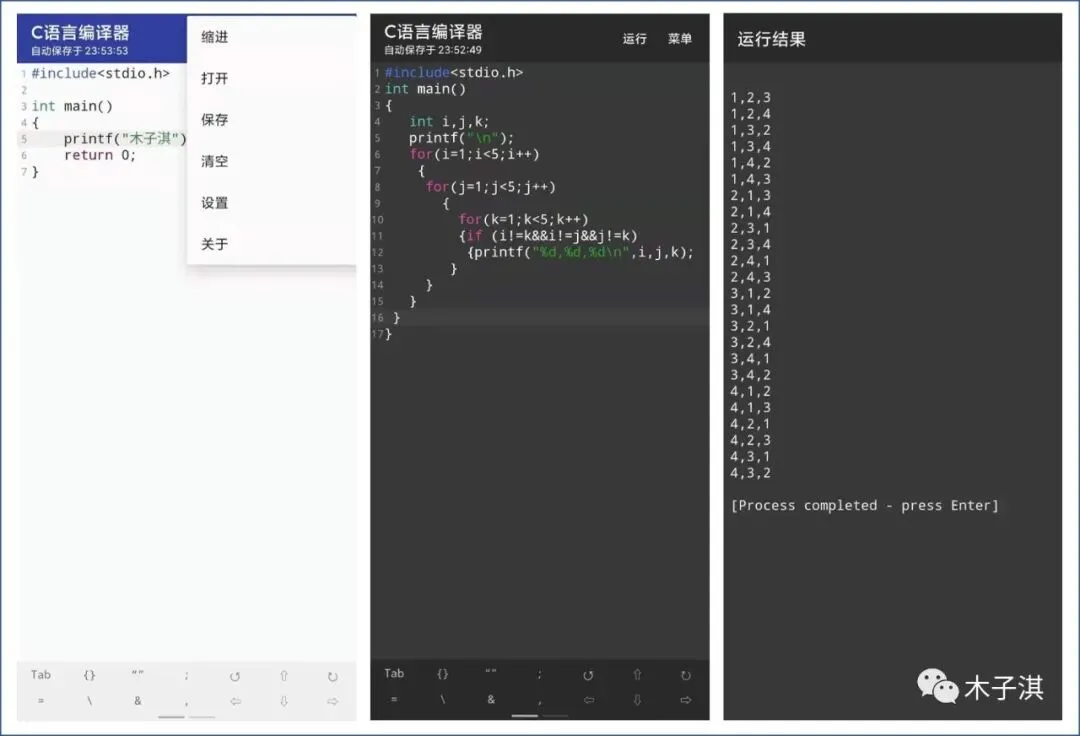Click the [Process completed - press Enter] message
Viewport: 1080px width, 736px height.
pyautogui.click(x=864, y=505)
